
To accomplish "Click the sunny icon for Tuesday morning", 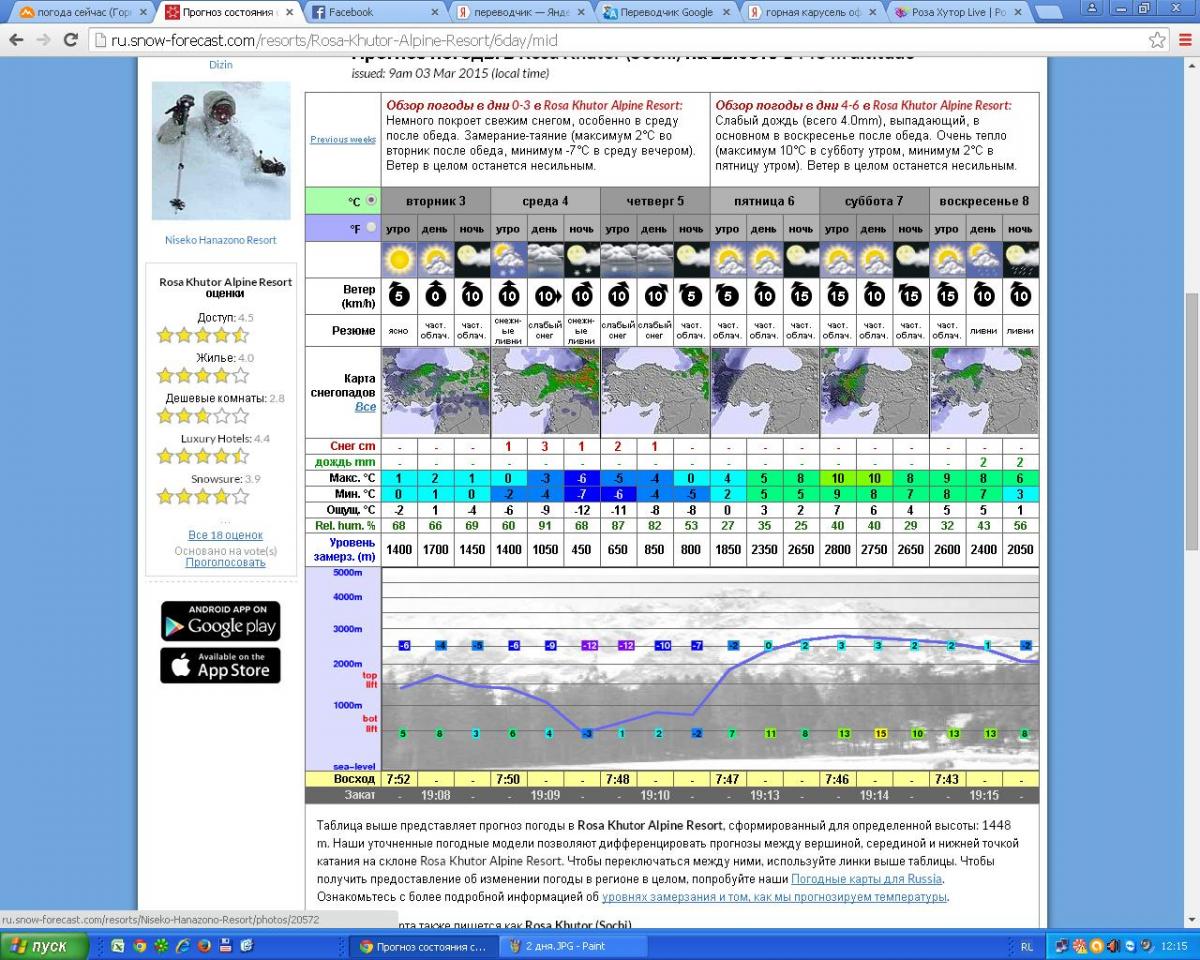I will [399, 260].
